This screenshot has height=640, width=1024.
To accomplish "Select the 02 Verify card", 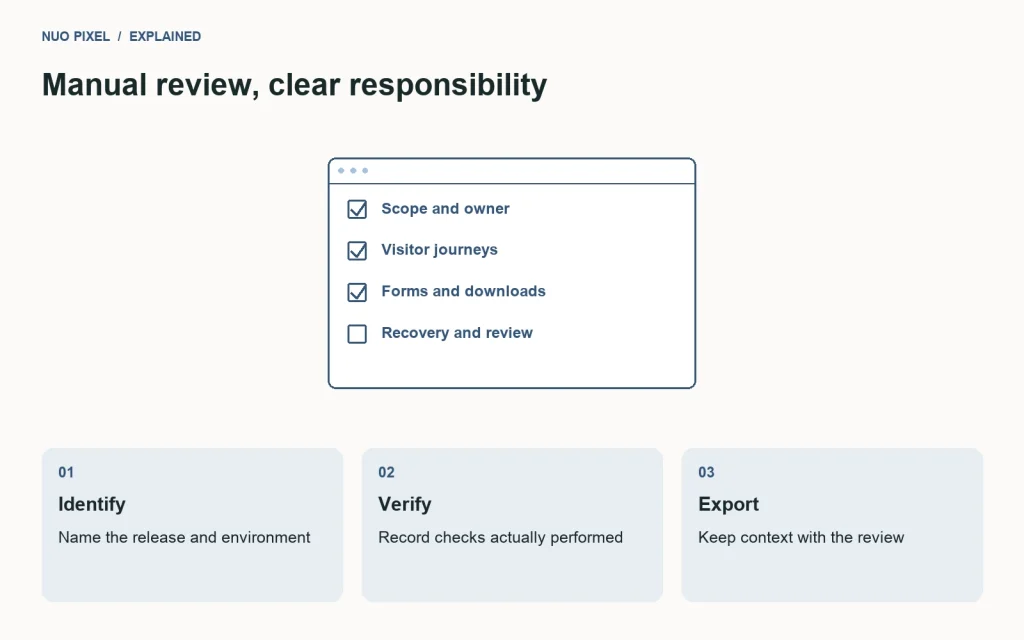I will coord(513,525).
